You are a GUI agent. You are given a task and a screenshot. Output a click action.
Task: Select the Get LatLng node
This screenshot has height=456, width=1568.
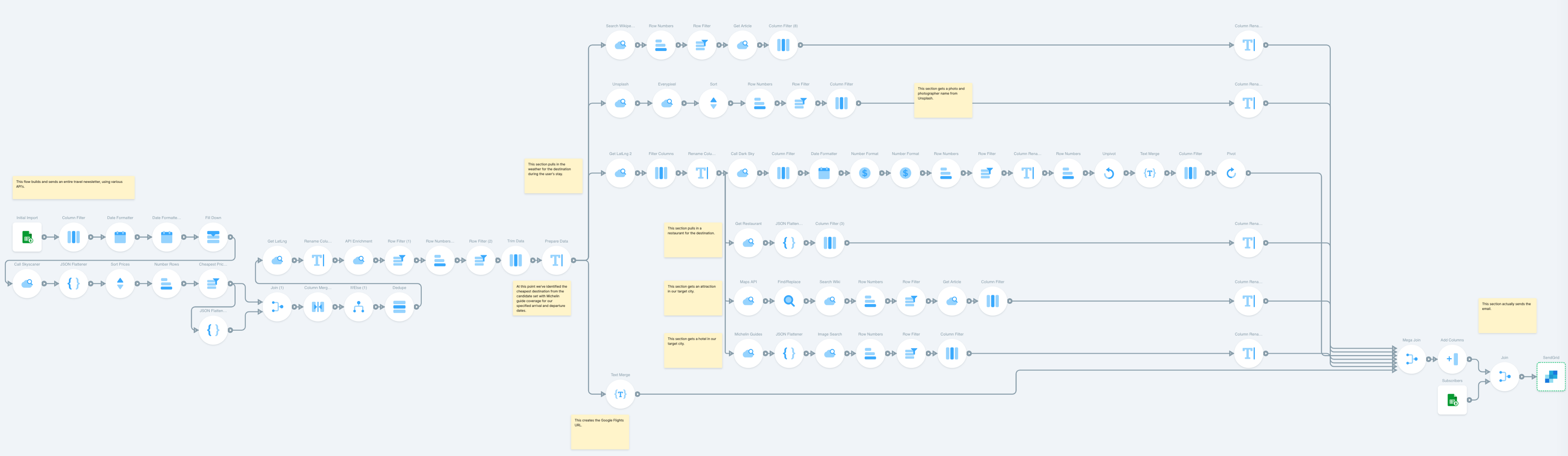pyautogui.click(x=277, y=260)
